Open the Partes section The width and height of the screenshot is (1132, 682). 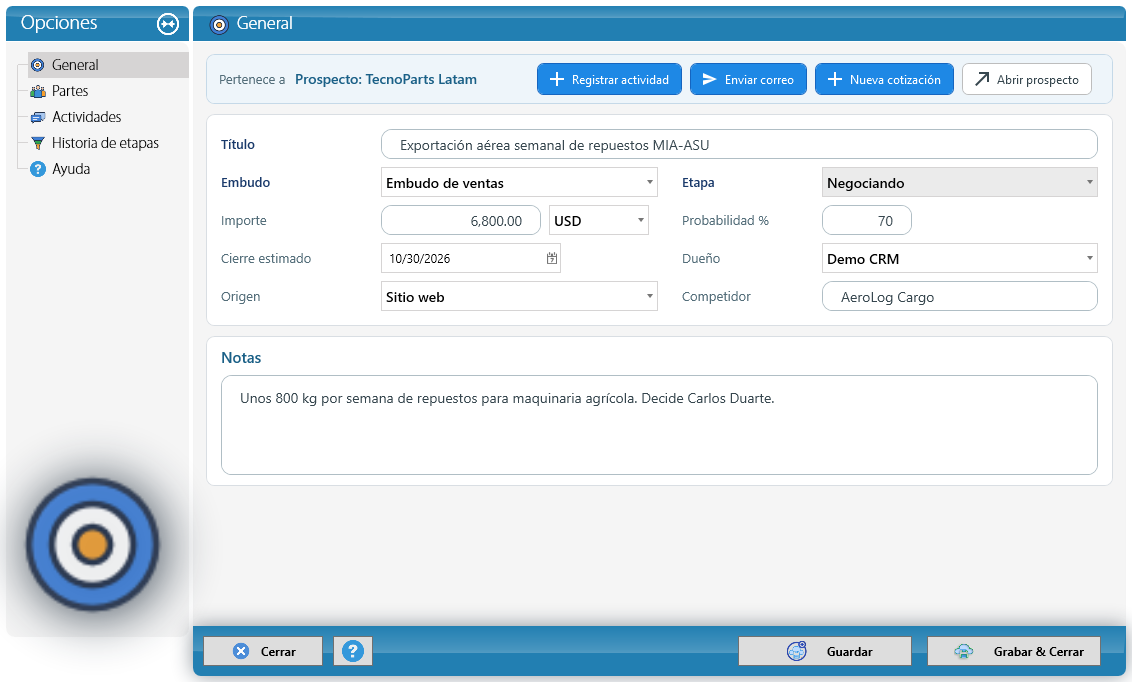point(70,91)
